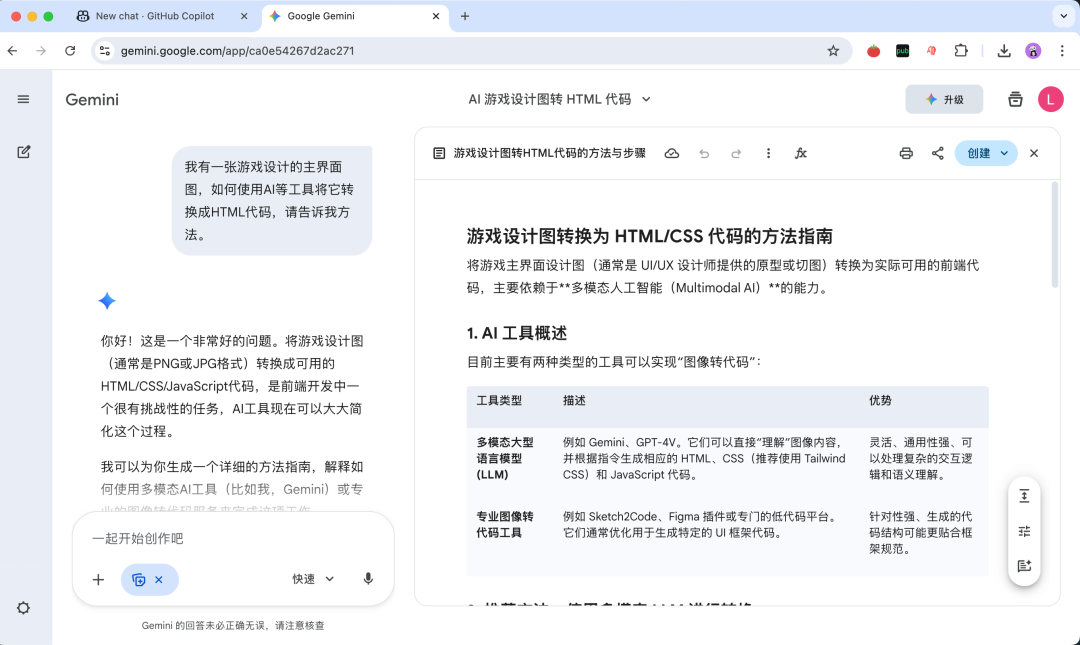
Task: Open the Gems stack icon near upgrade
Action: 1015,99
